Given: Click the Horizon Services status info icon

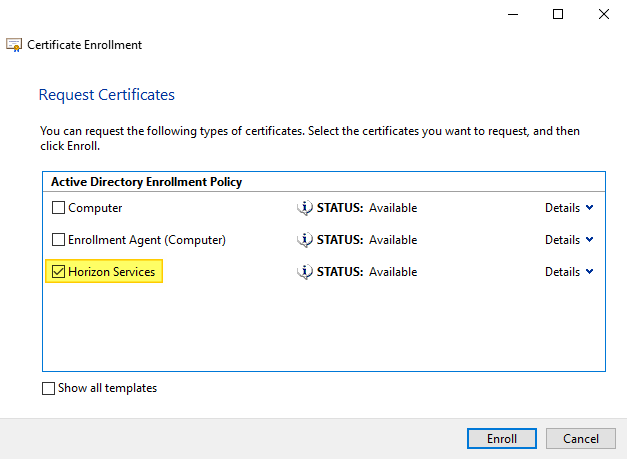Looking at the screenshot, I should pos(305,272).
